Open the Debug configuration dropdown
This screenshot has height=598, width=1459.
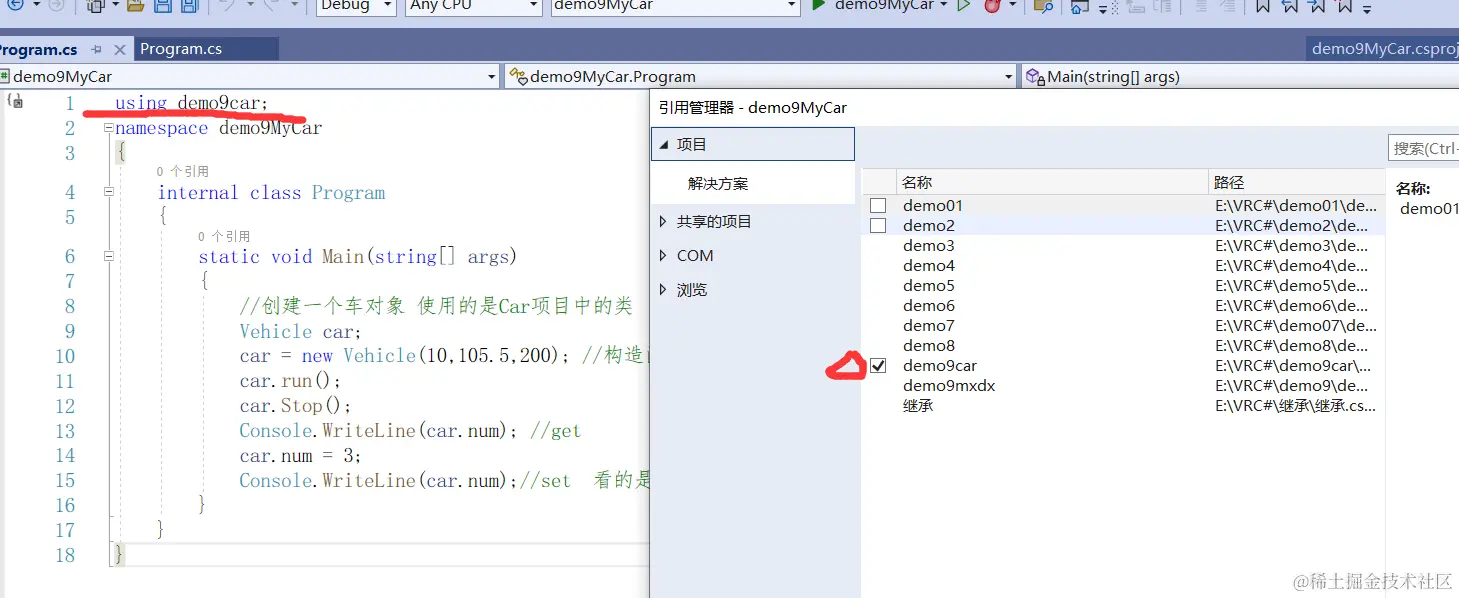(386, 5)
